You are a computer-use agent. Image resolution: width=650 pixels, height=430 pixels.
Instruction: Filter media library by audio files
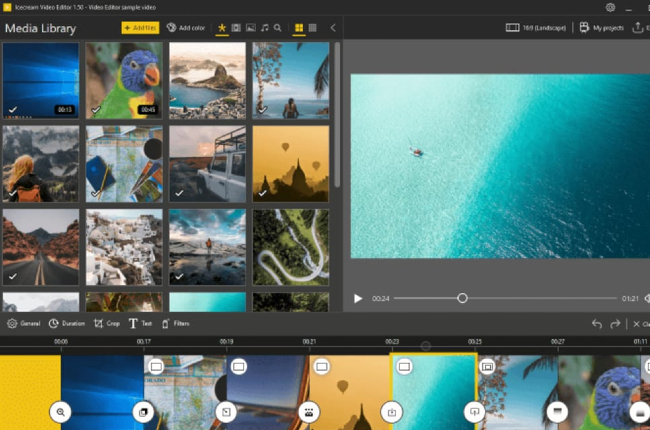tap(264, 28)
